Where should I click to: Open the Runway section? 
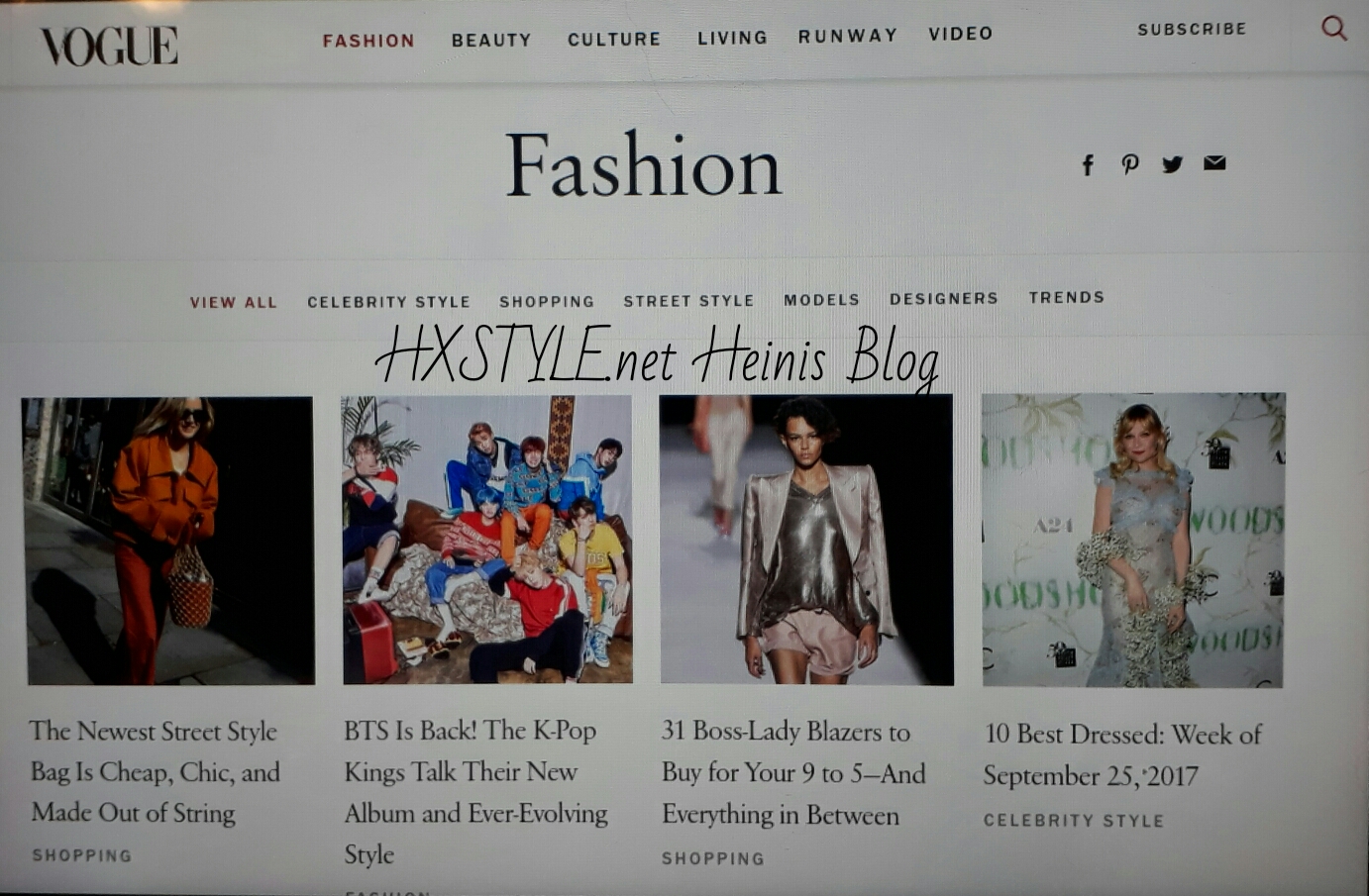848,36
